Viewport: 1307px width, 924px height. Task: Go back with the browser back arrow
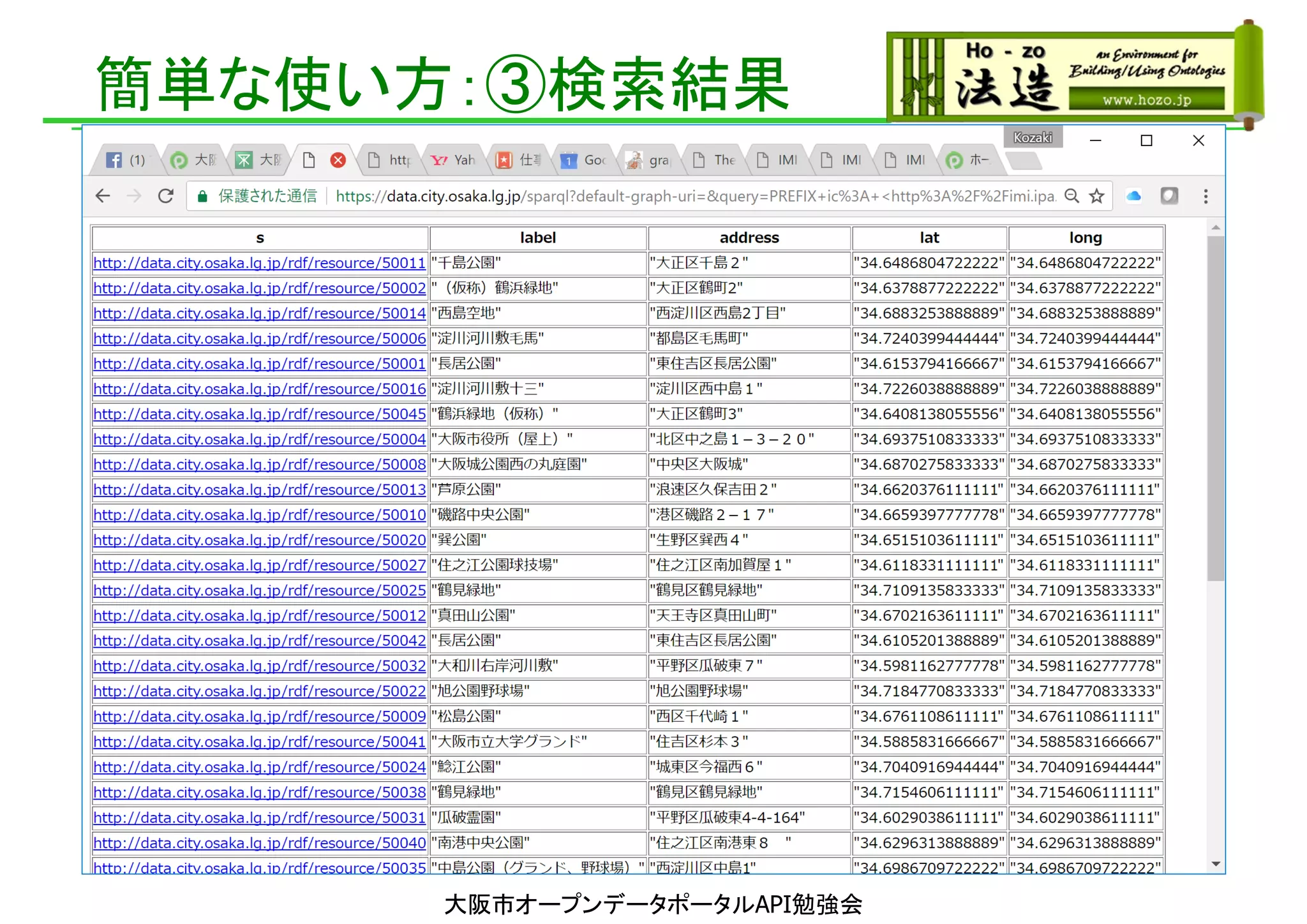103,196
